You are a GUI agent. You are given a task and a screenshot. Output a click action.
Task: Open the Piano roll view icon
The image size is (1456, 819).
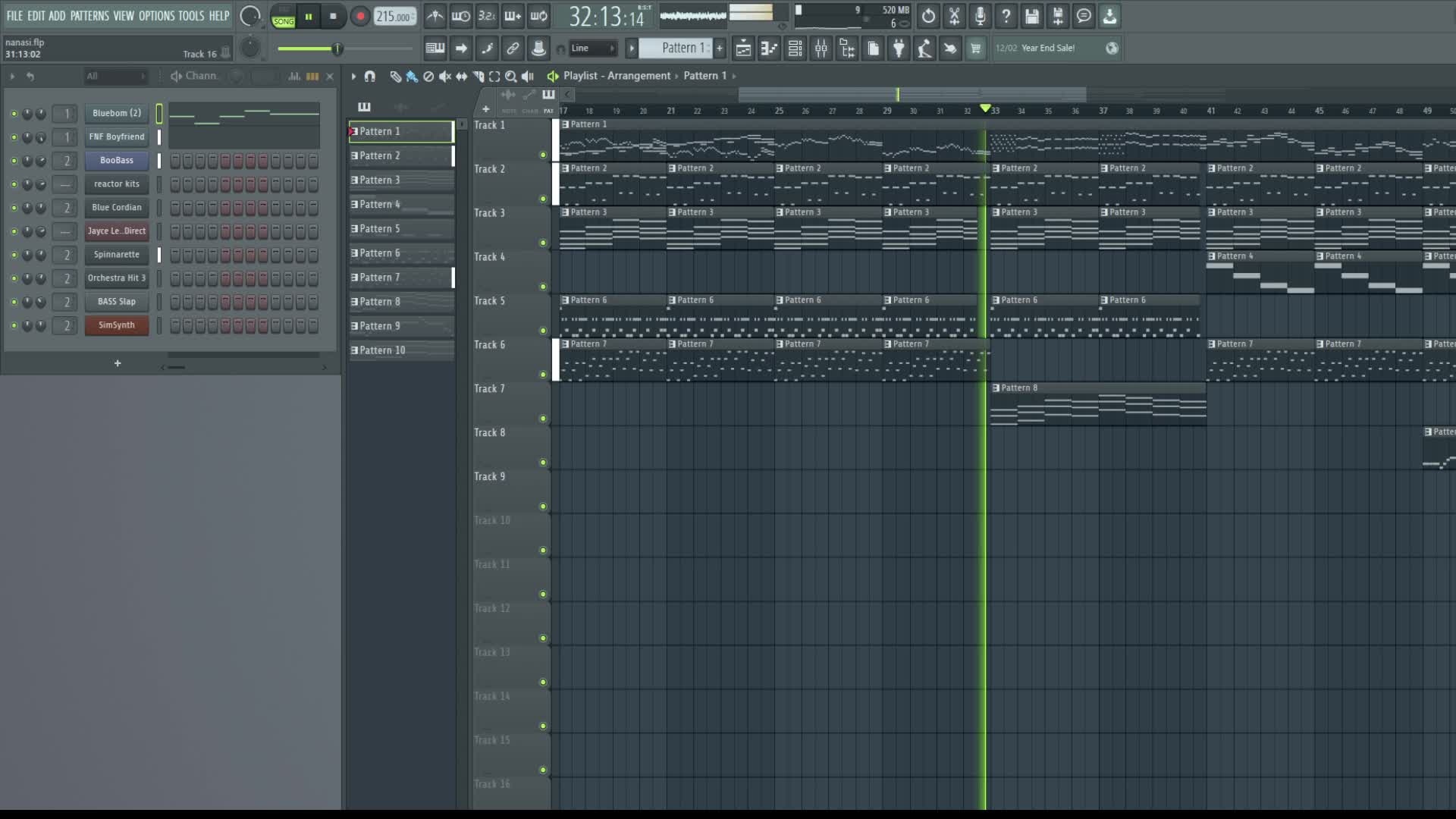tap(769, 49)
